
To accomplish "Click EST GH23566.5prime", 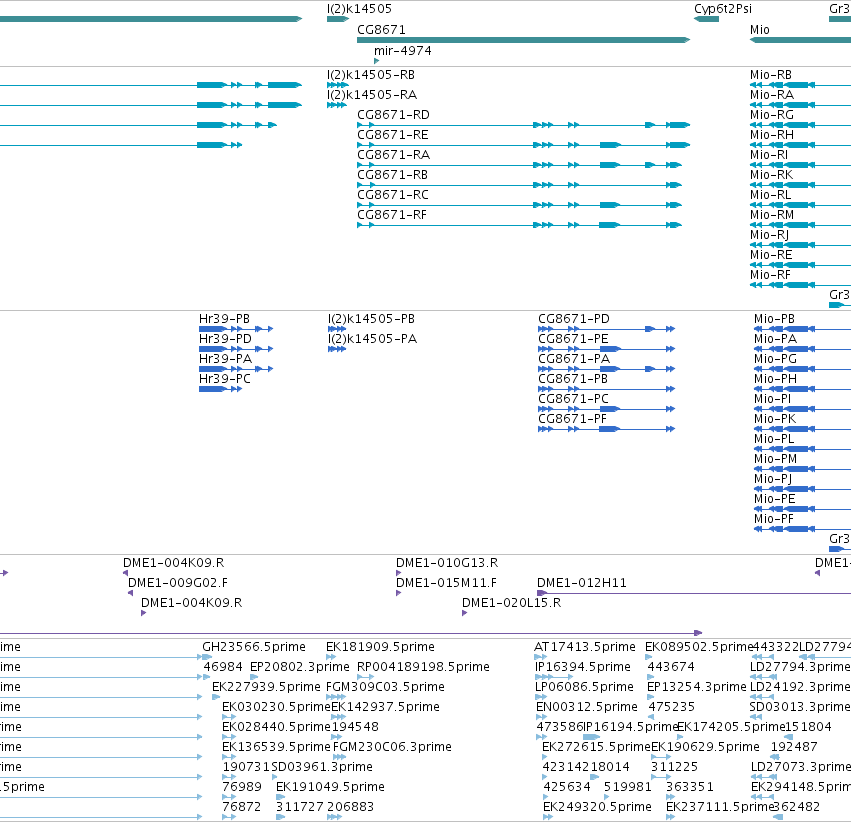I will pos(207,657).
